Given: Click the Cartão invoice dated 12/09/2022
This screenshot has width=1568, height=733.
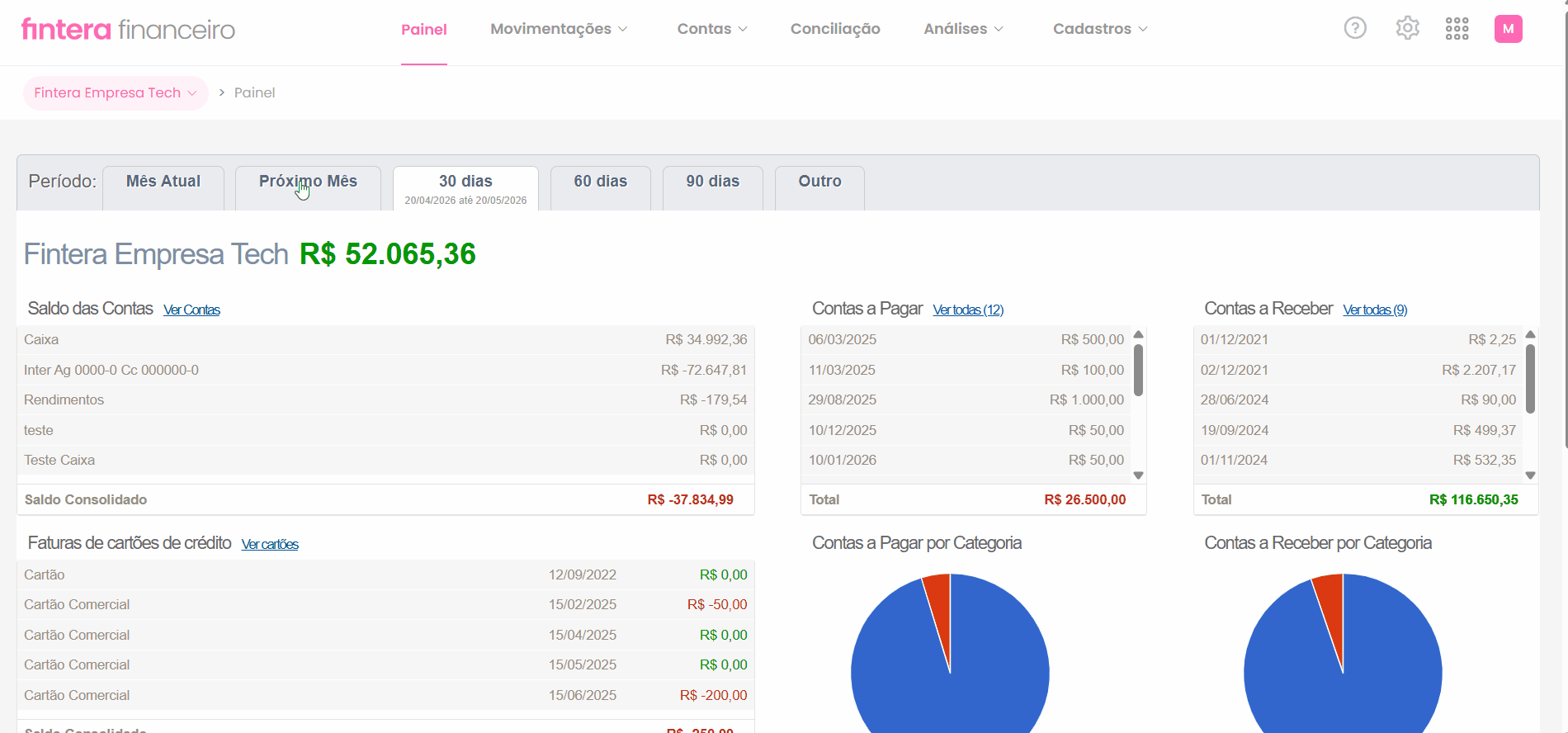Looking at the screenshot, I should point(385,575).
